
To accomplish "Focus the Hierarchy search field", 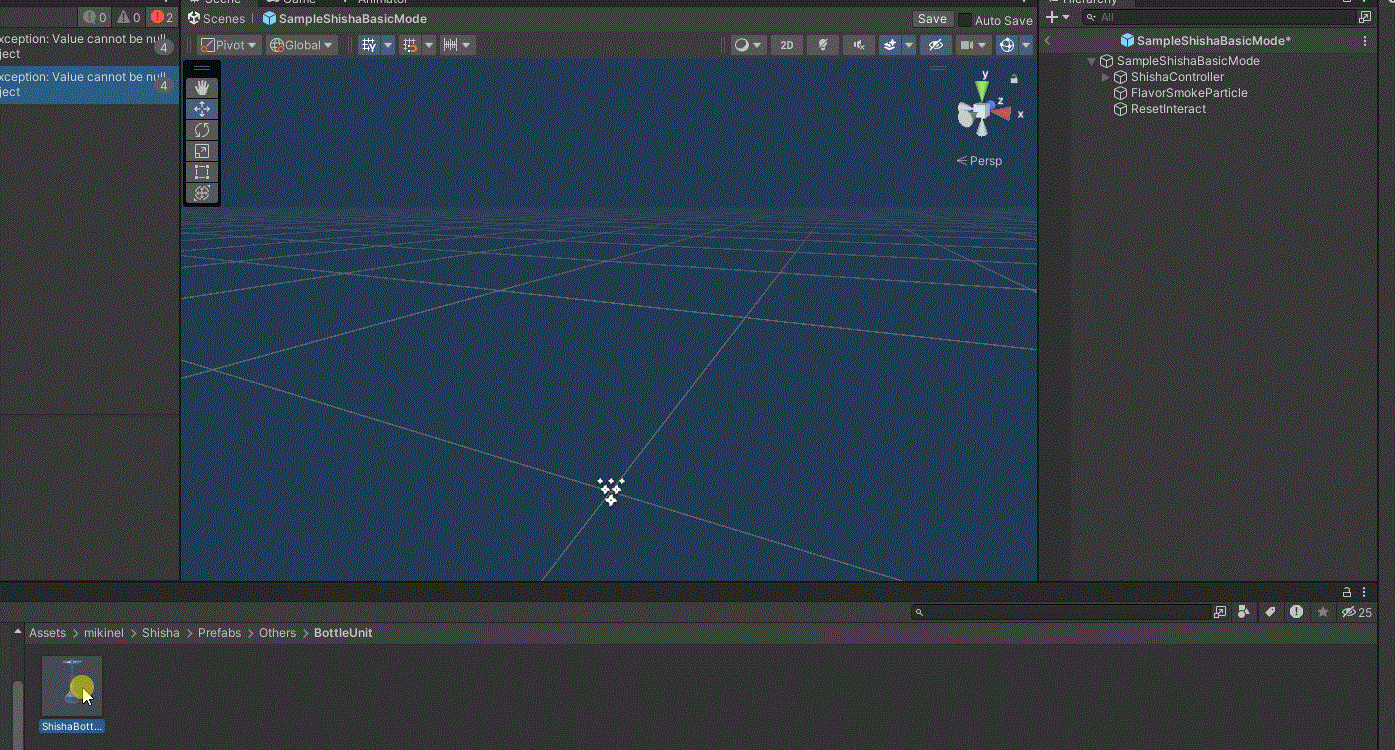I will click(1219, 17).
